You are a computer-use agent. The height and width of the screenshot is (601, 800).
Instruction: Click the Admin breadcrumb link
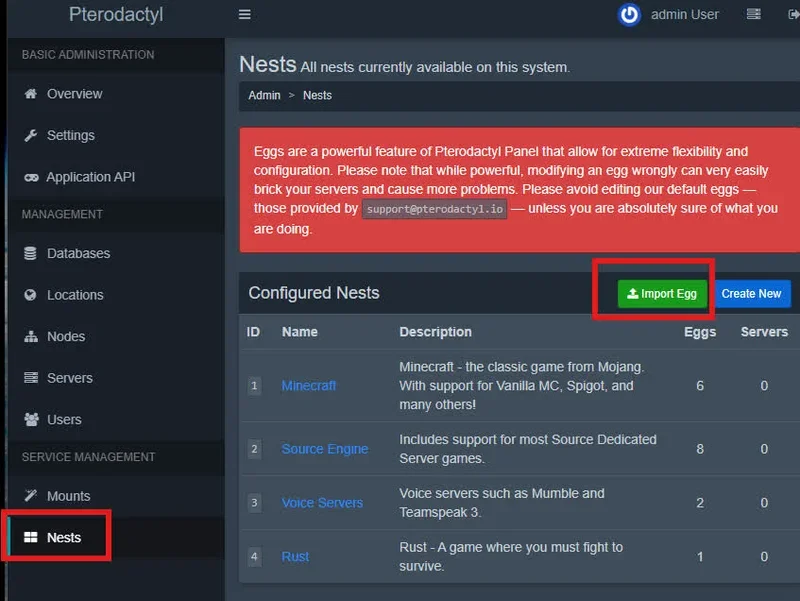(x=264, y=95)
